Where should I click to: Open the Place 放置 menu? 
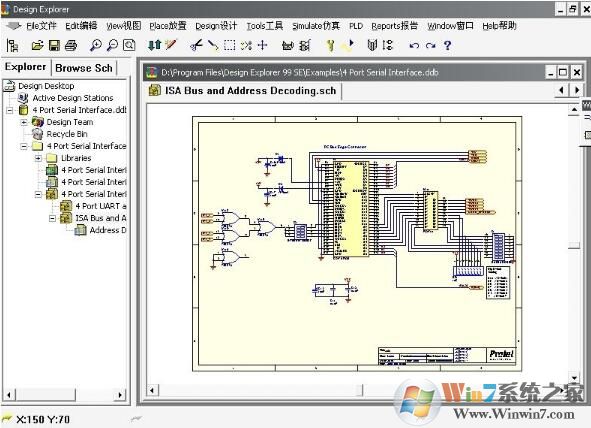coord(168,26)
